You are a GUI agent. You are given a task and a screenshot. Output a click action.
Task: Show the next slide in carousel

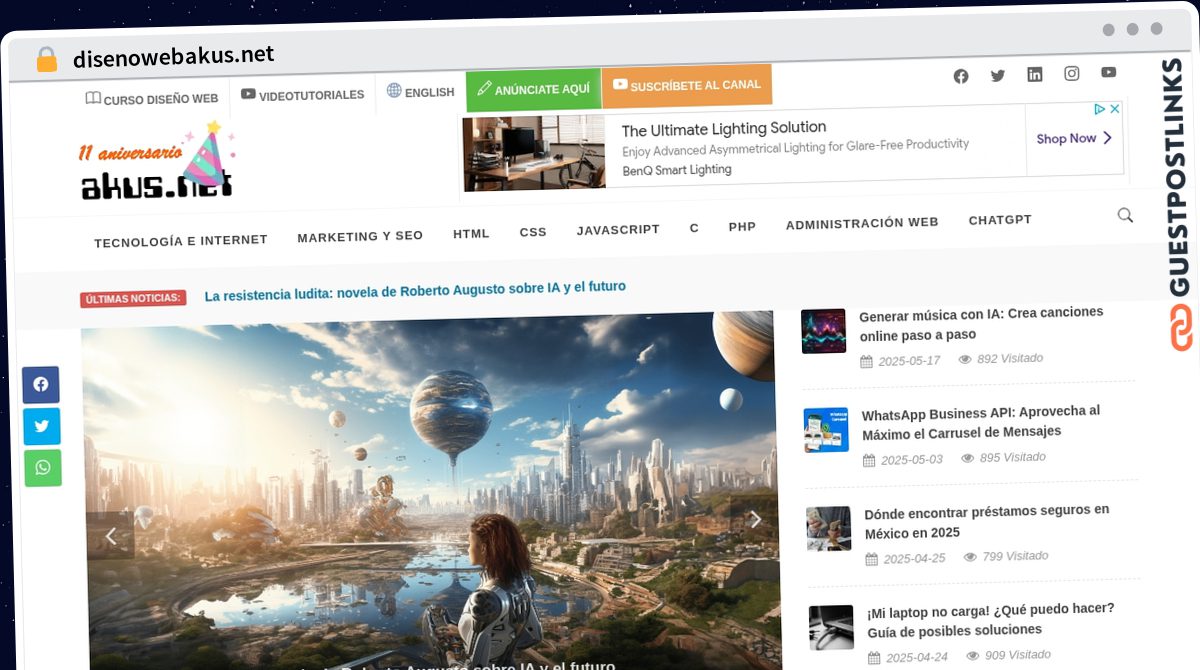pos(756,519)
